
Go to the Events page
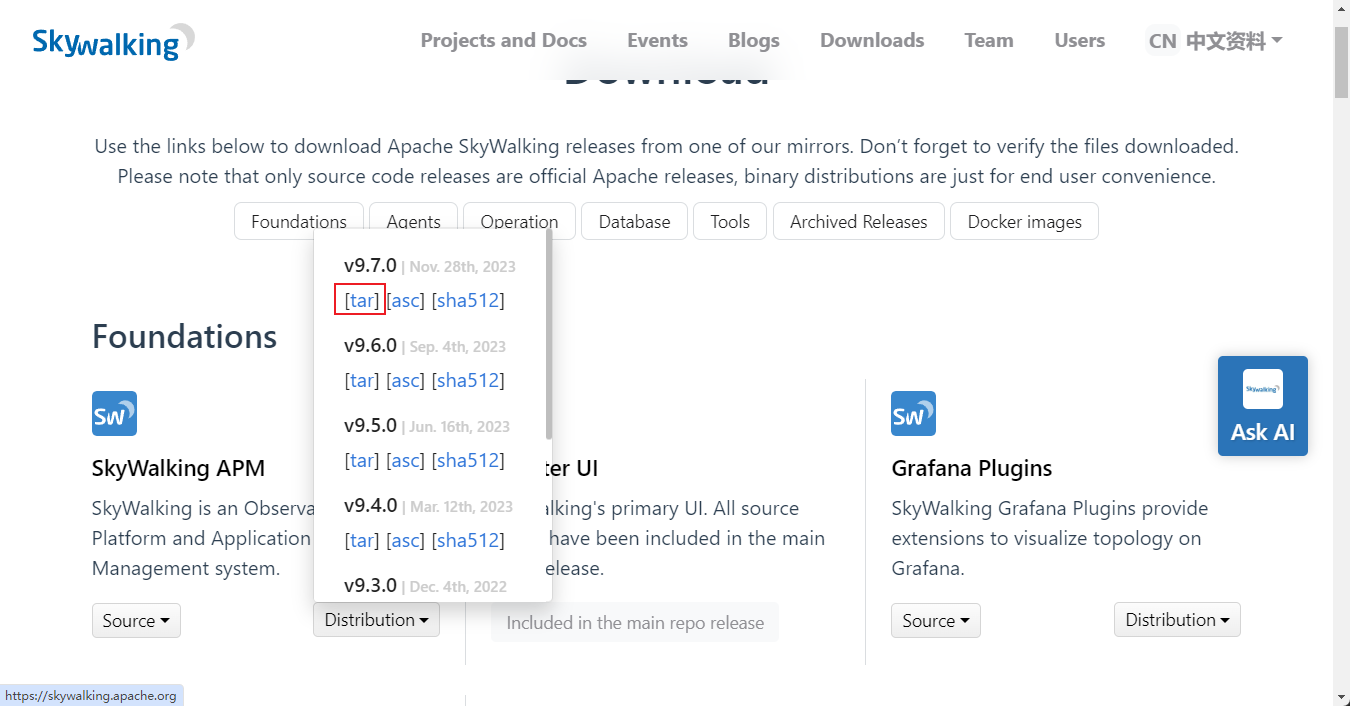(x=657, y=41)
